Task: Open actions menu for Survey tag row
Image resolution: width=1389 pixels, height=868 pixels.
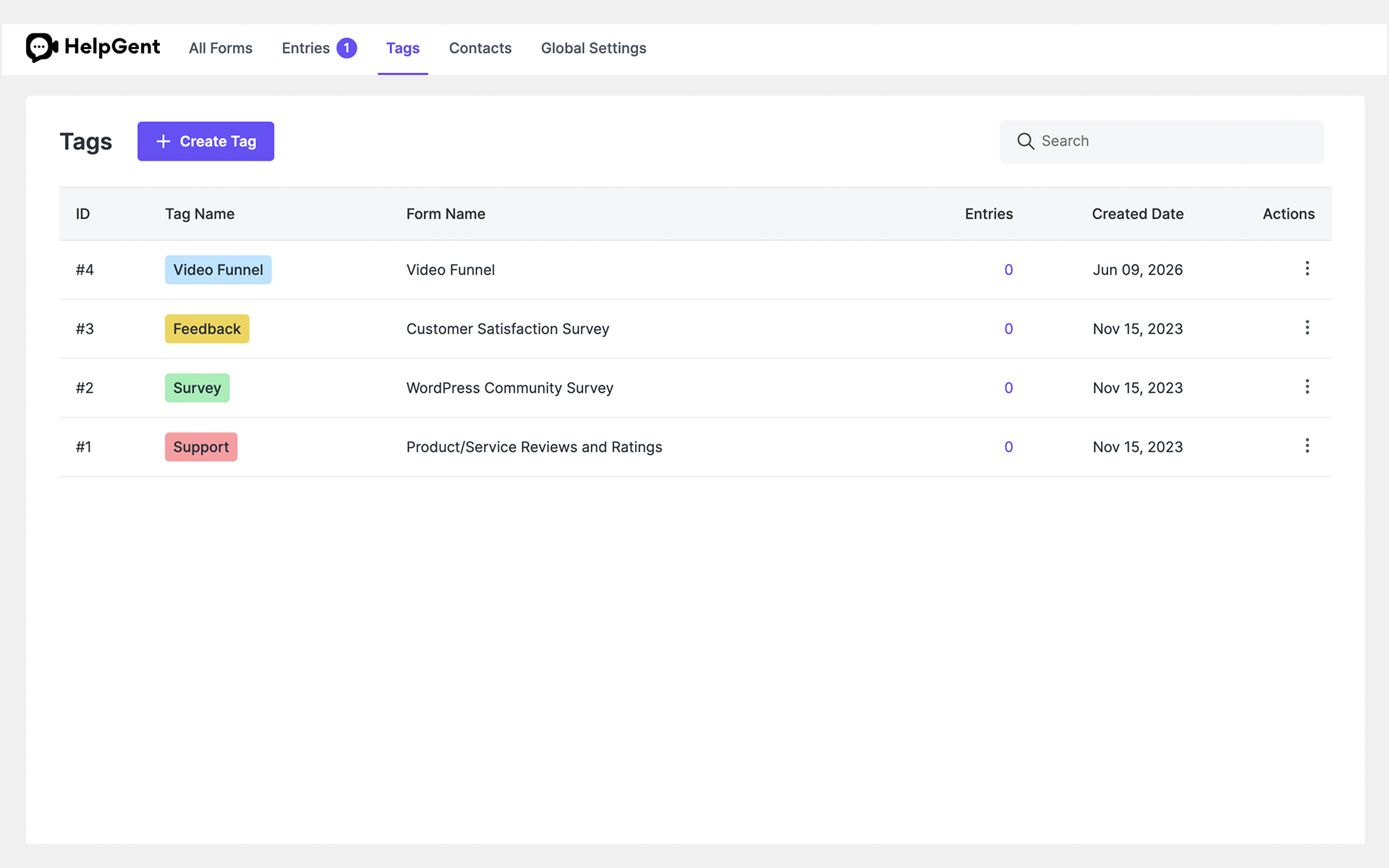Action: tap(1307, 387)
